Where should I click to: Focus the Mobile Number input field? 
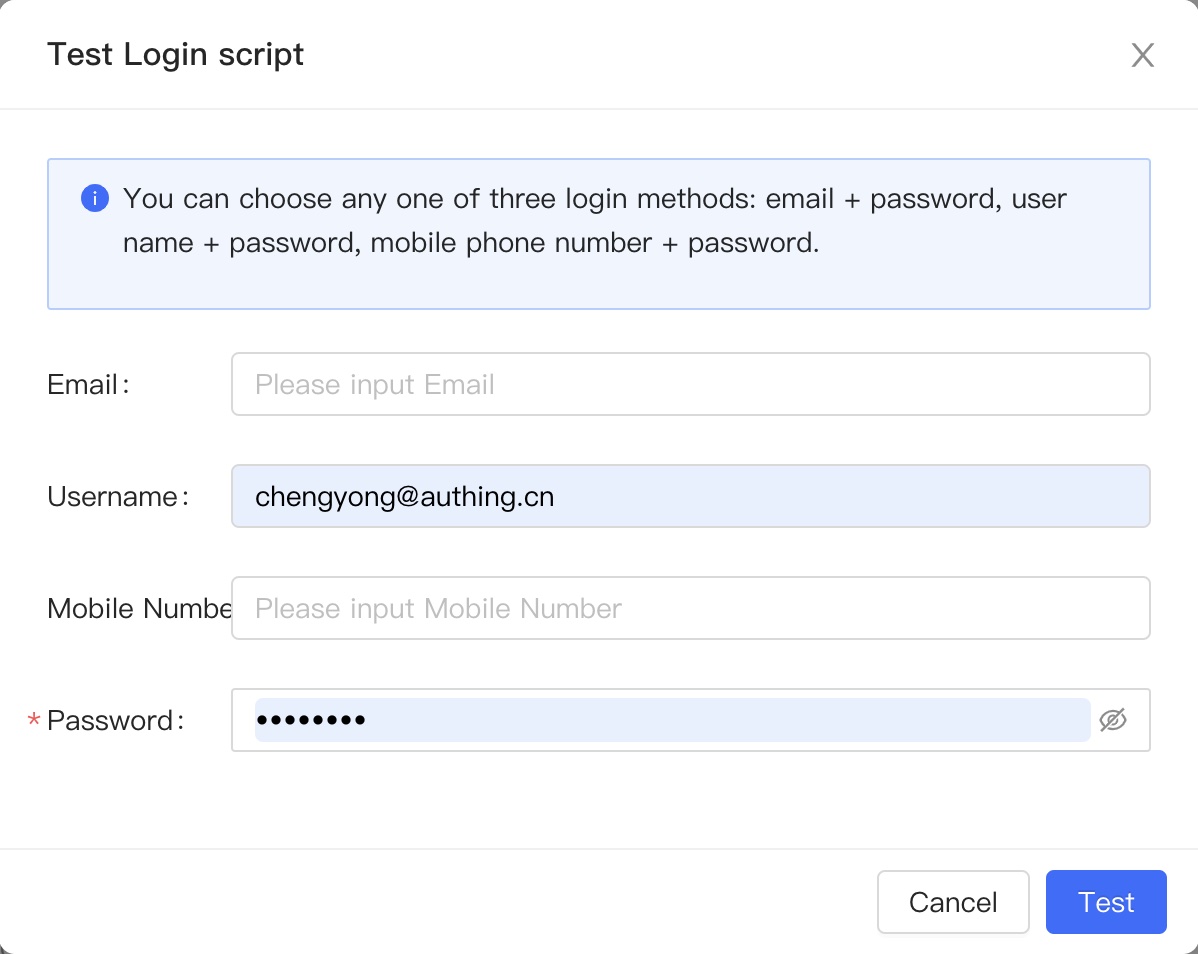pos(690,608)
